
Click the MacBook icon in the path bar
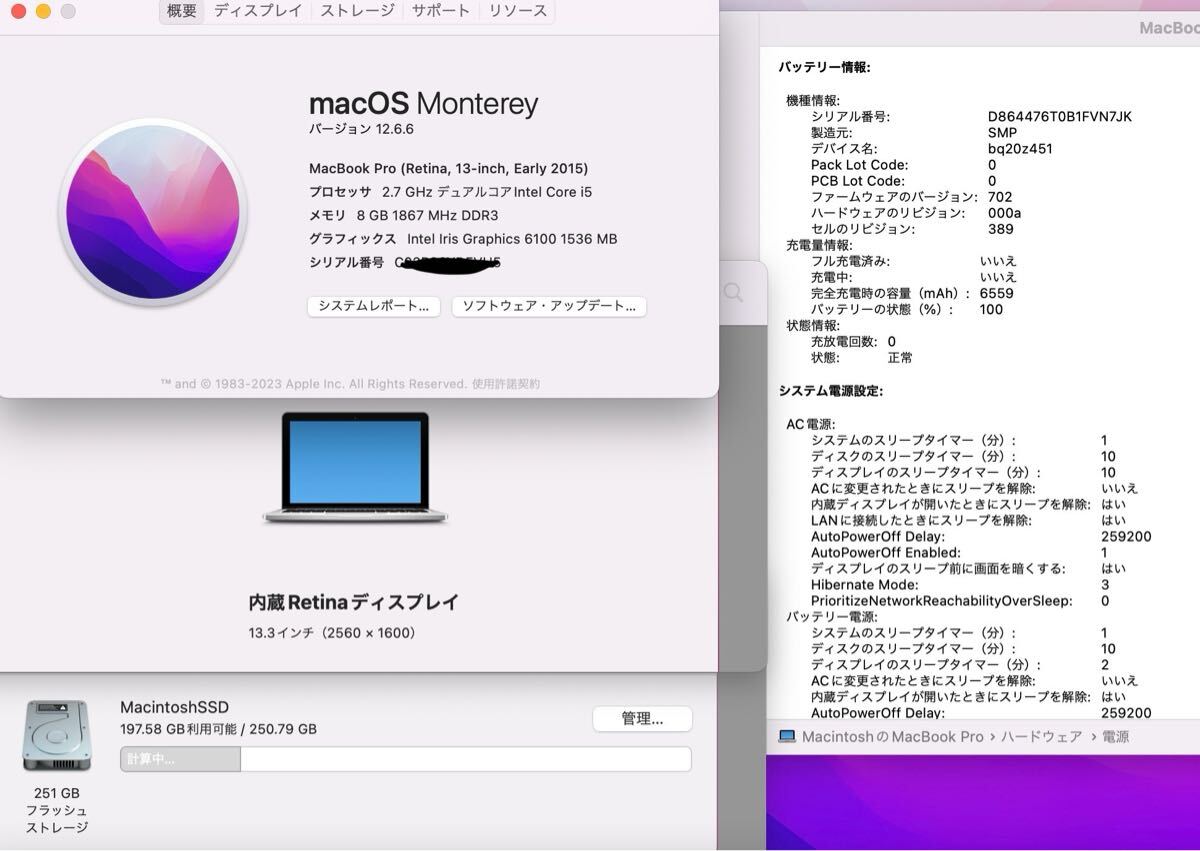click(787, 736)
